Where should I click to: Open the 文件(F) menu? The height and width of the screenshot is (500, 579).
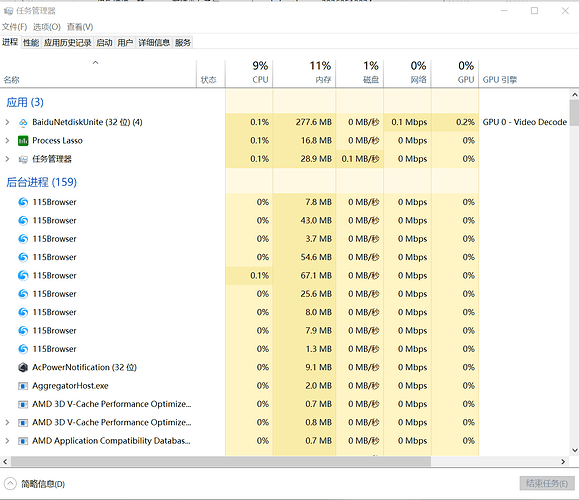tap(14, 27)
